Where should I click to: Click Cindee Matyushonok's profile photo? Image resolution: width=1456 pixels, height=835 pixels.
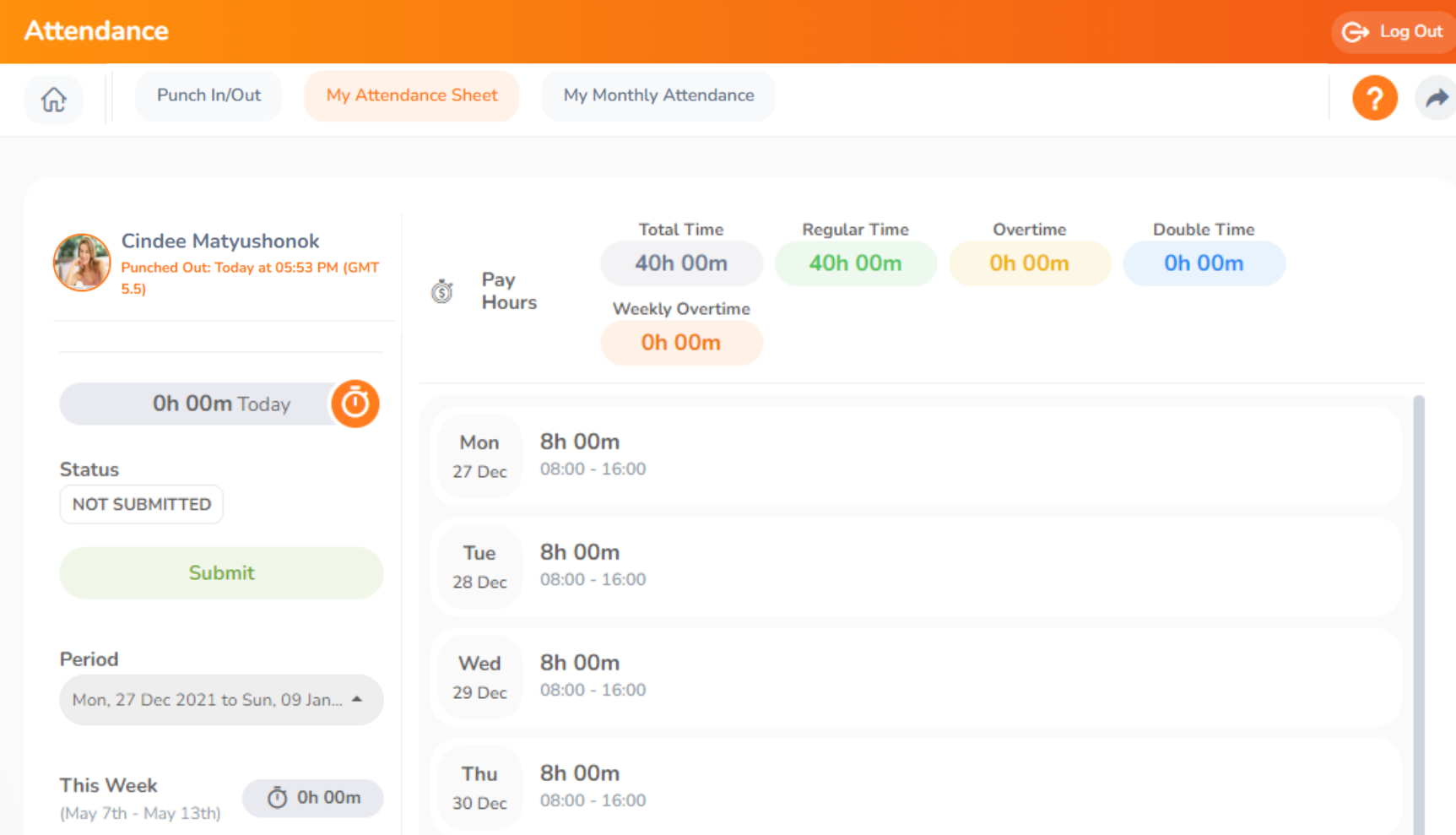pos(82,263)
